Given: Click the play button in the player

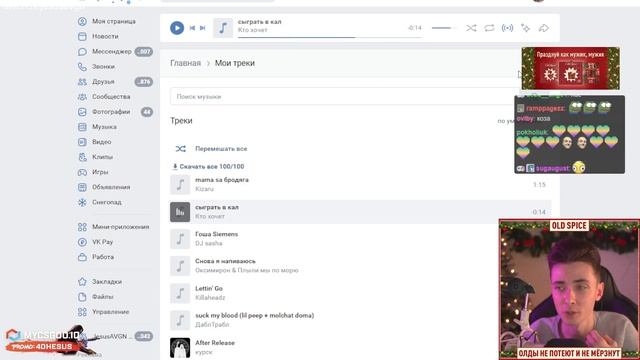Looking at the screenshot, I should tap(177, 28).
